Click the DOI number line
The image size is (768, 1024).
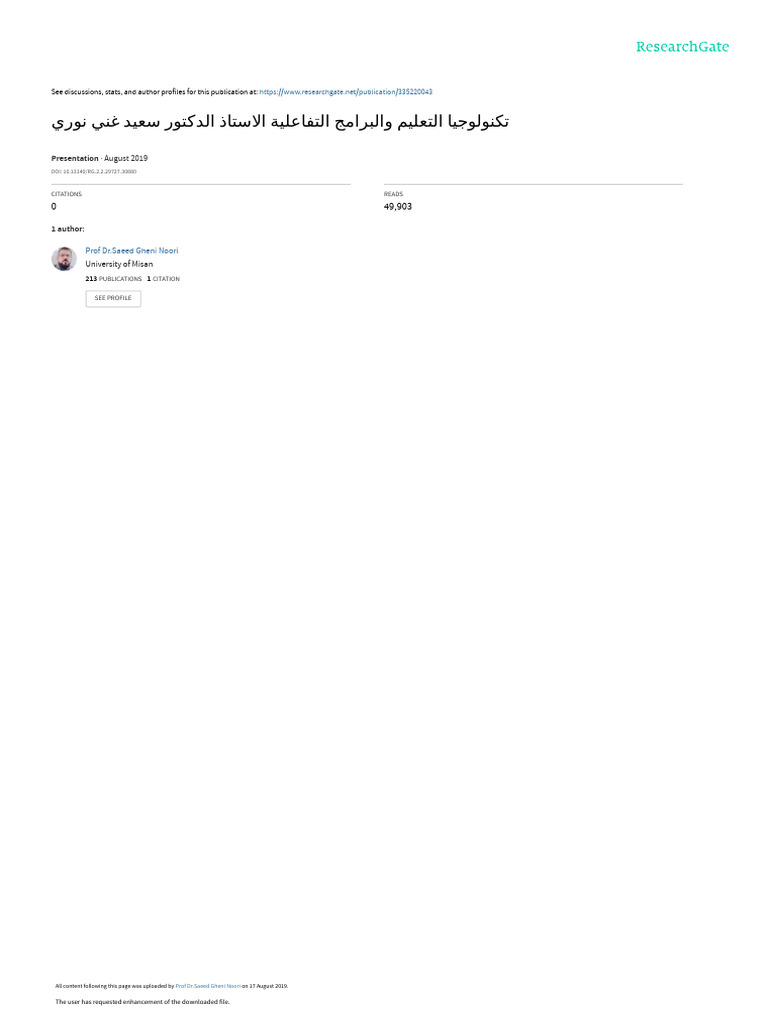click(94, 172)
